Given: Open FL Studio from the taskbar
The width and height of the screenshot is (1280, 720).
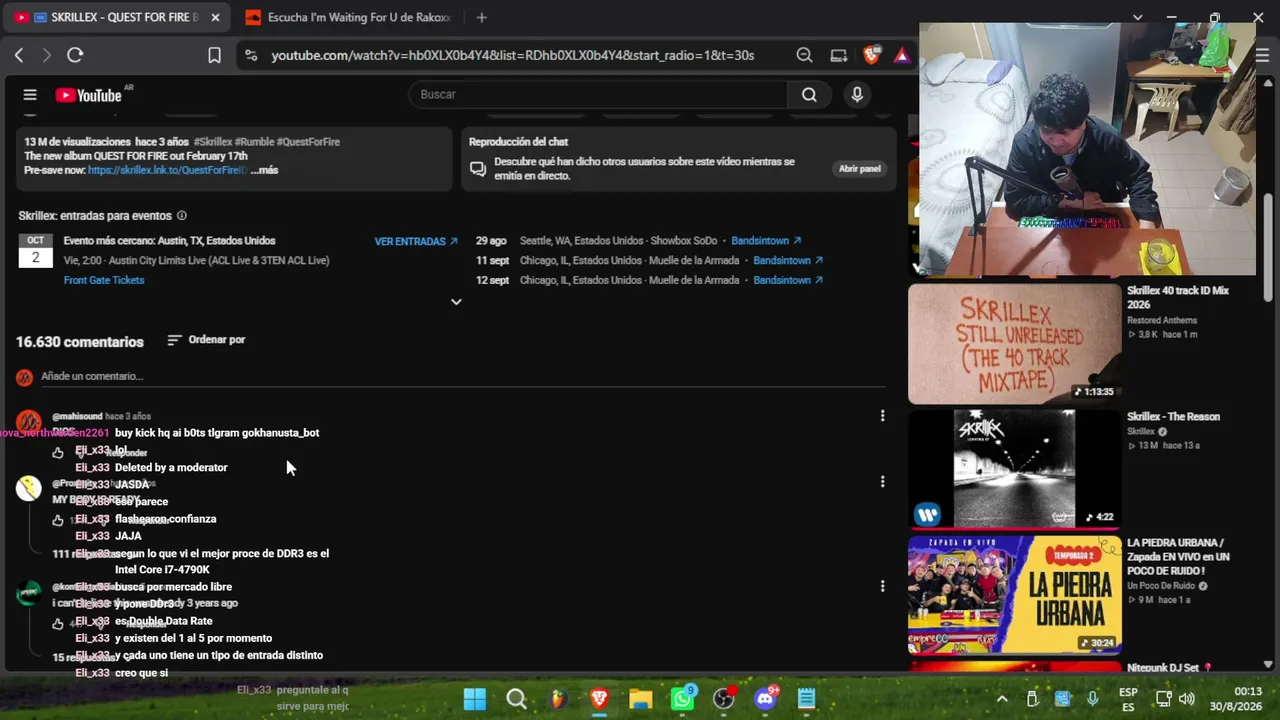Looking at the screenshot, I should pyautogui.click(x=557, y=698).
